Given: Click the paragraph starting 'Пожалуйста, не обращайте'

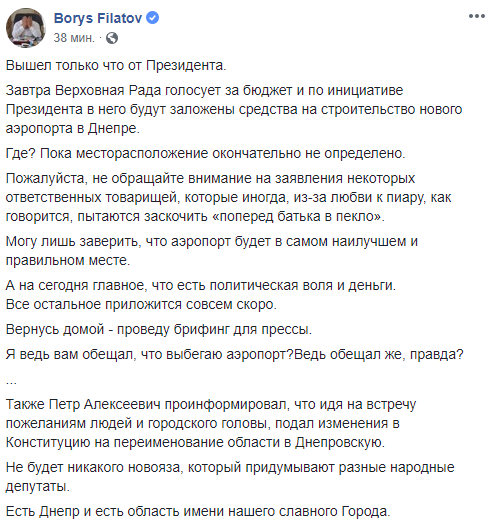Looking at the screenshot, I should tap(228, 197).
